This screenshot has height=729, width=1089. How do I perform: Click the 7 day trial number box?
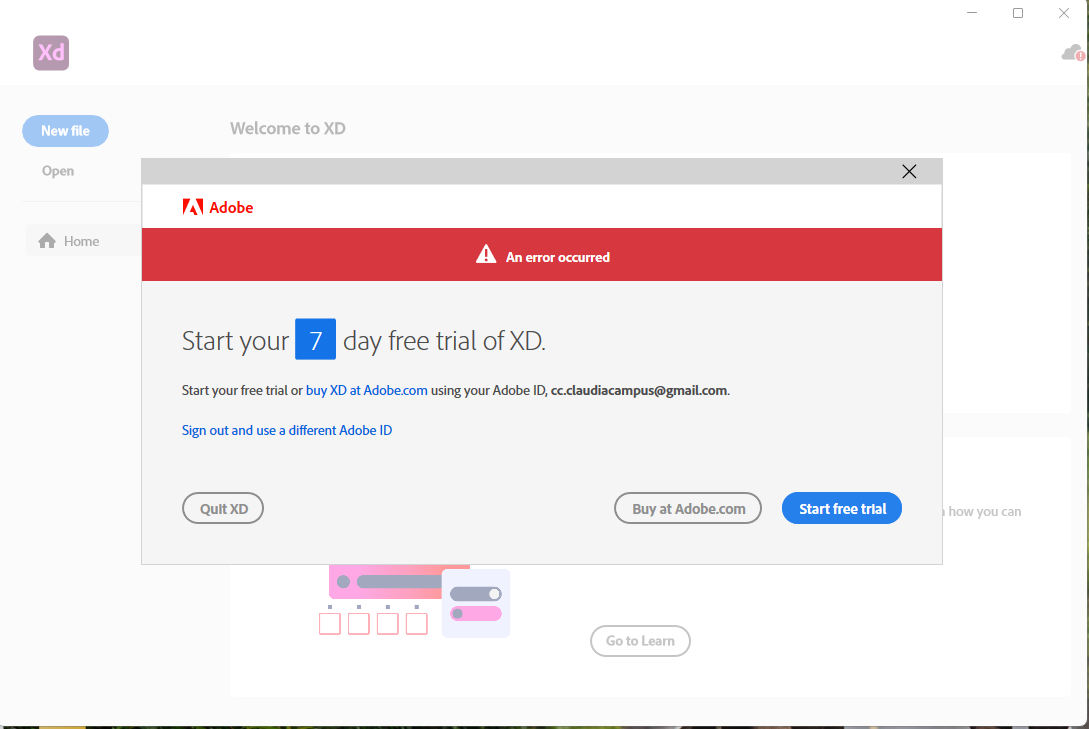coord(315,339)
